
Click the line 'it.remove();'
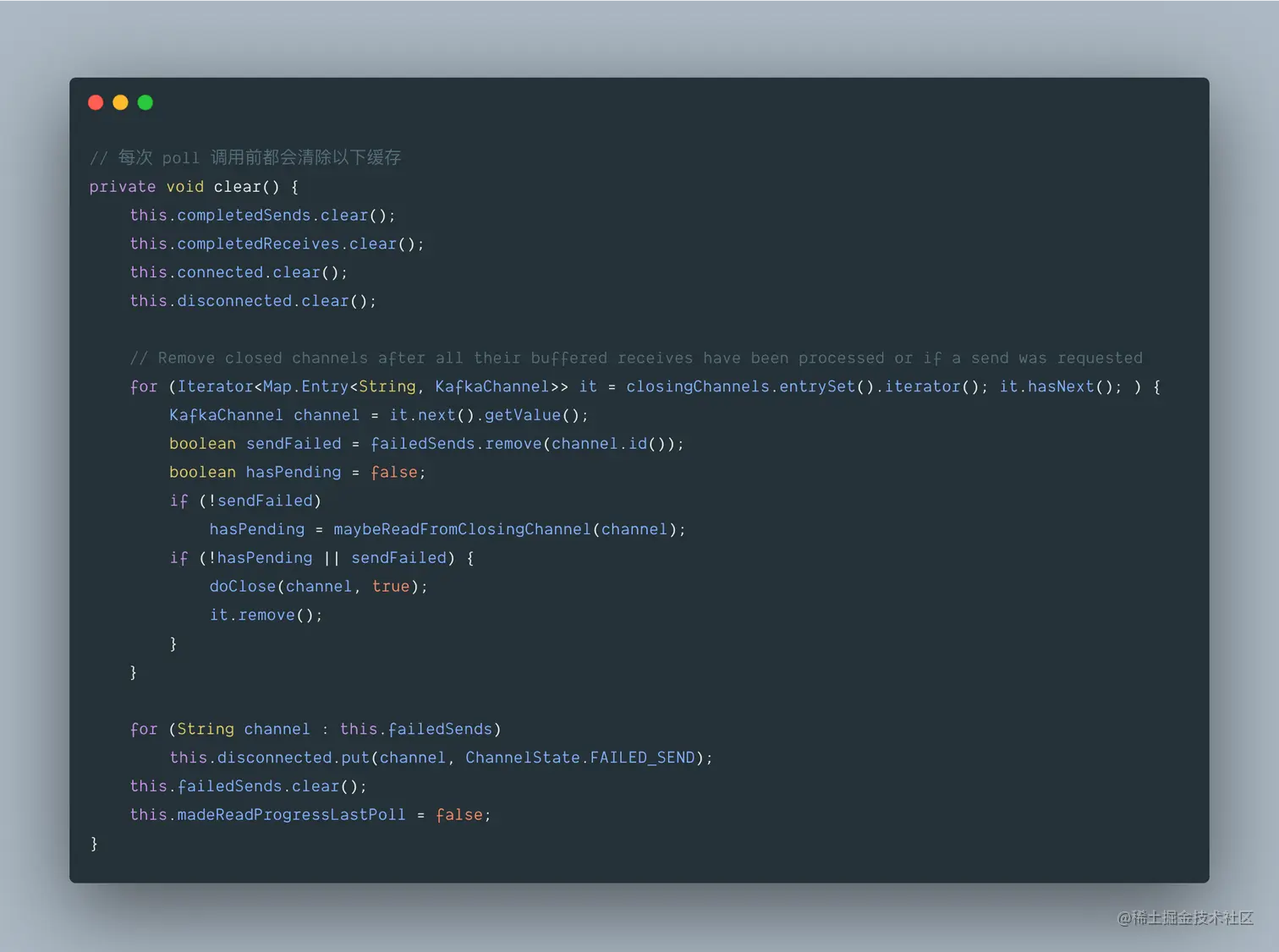(266, 616)
